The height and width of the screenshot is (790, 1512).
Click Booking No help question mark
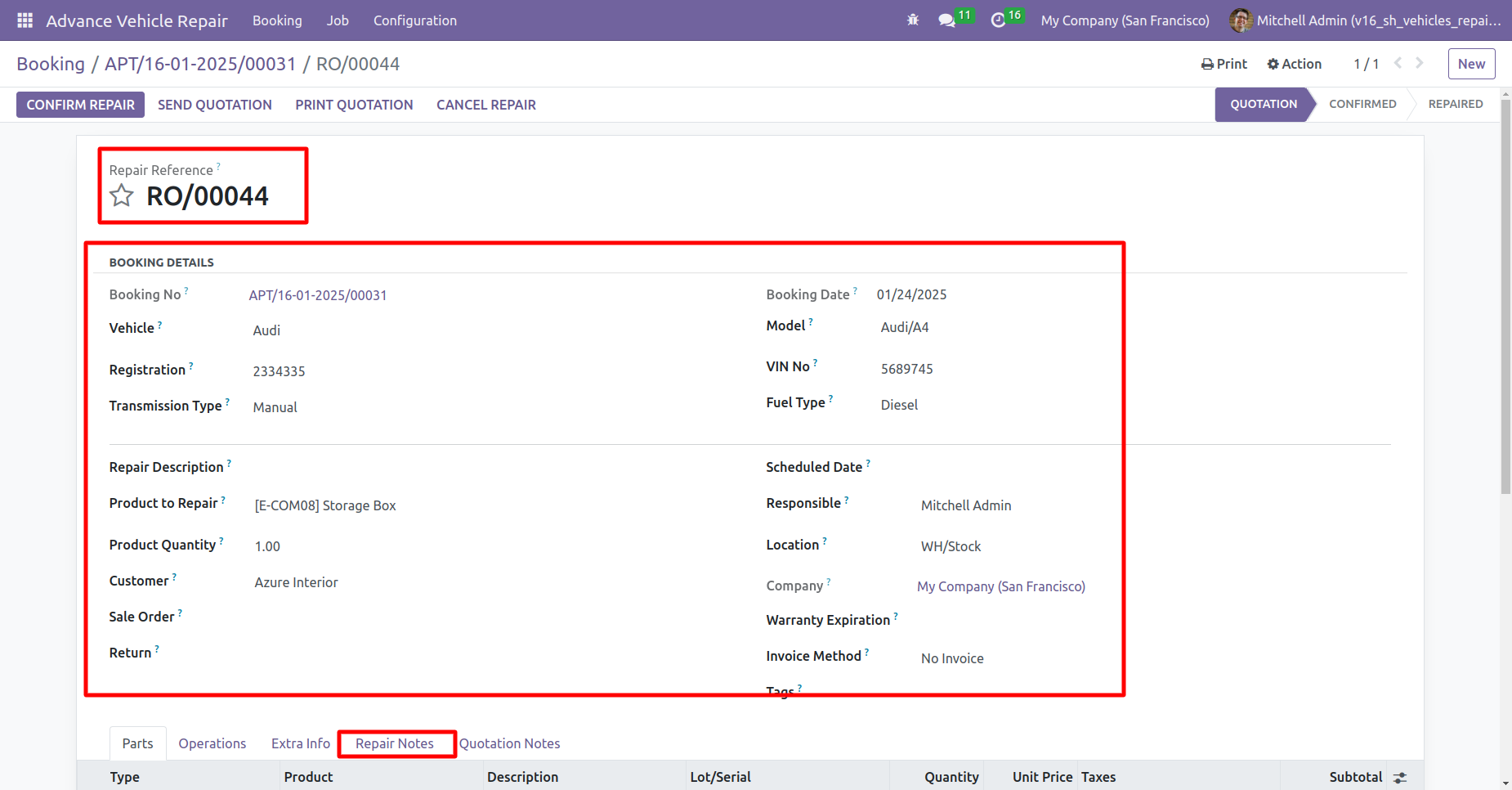(186, 290)
